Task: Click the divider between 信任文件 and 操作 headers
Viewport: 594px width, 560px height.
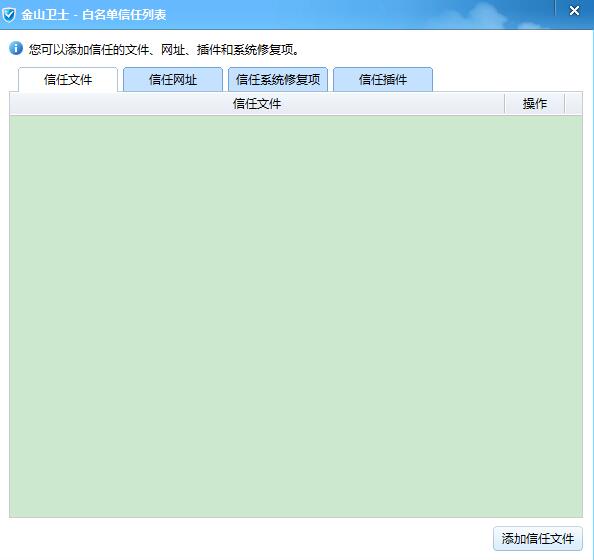Action: [505, 103]
